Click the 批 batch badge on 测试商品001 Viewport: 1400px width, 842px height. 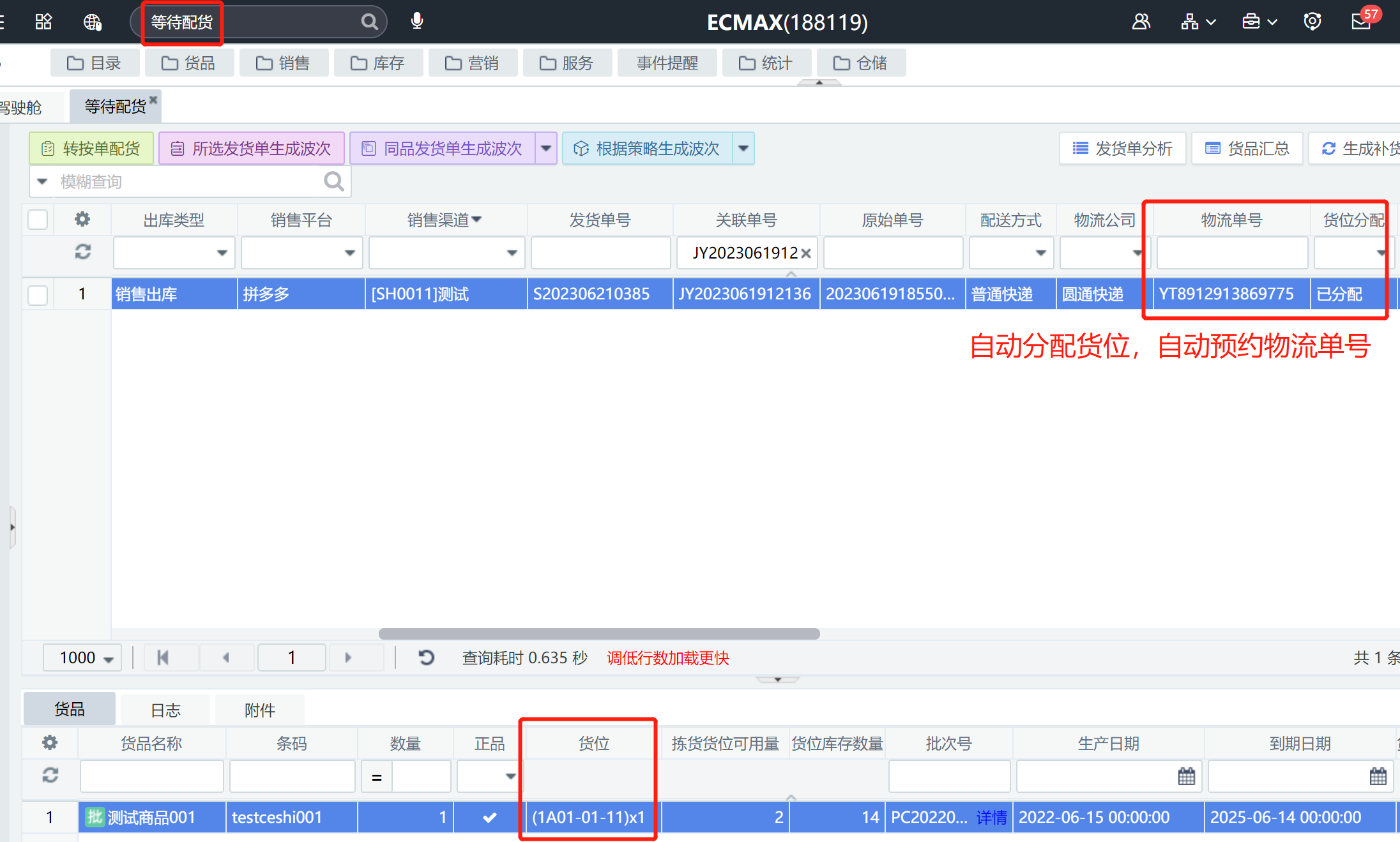coord(95,816)
